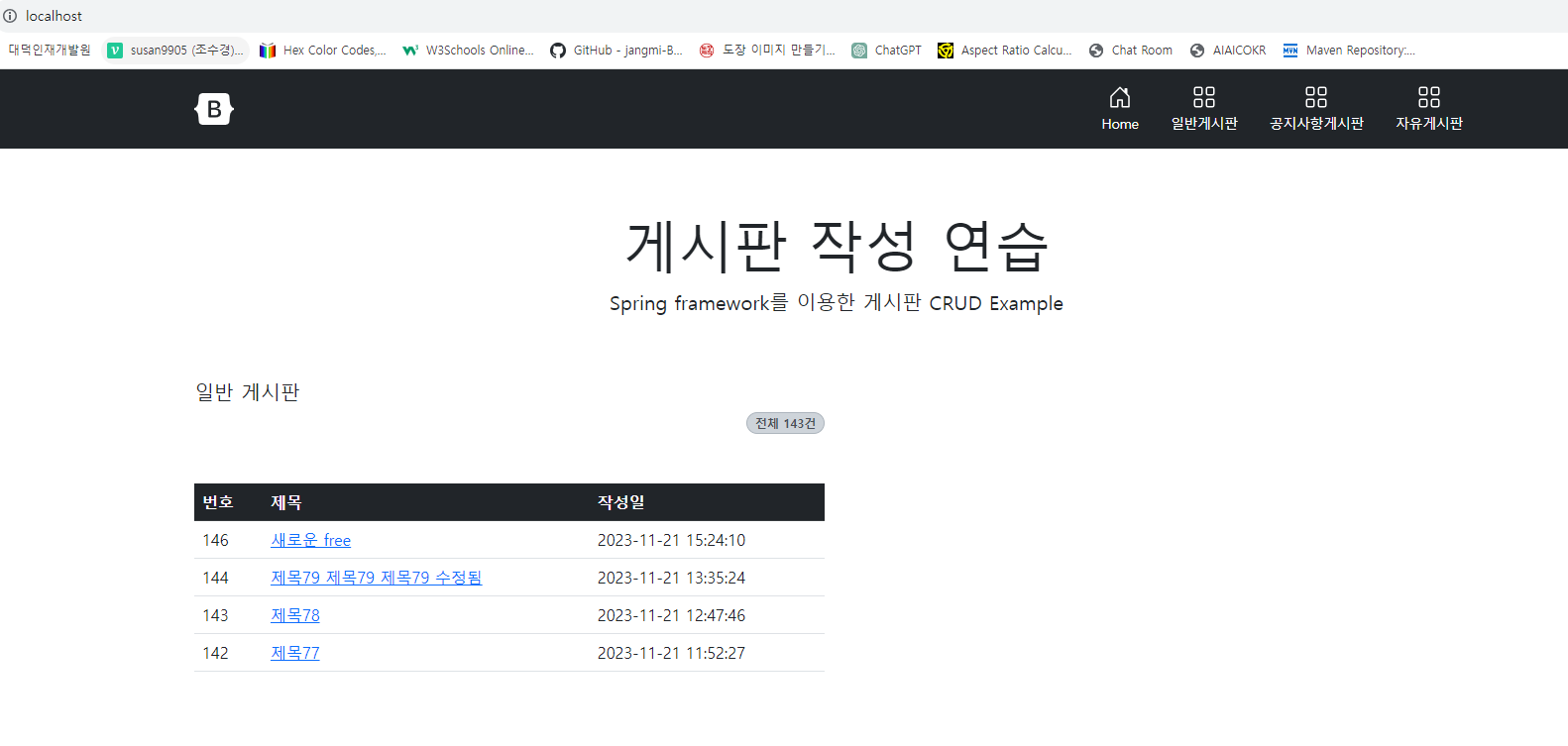Click the 일반 게시판 section heading
The image size is (1568, 746).
click(248, 392)
